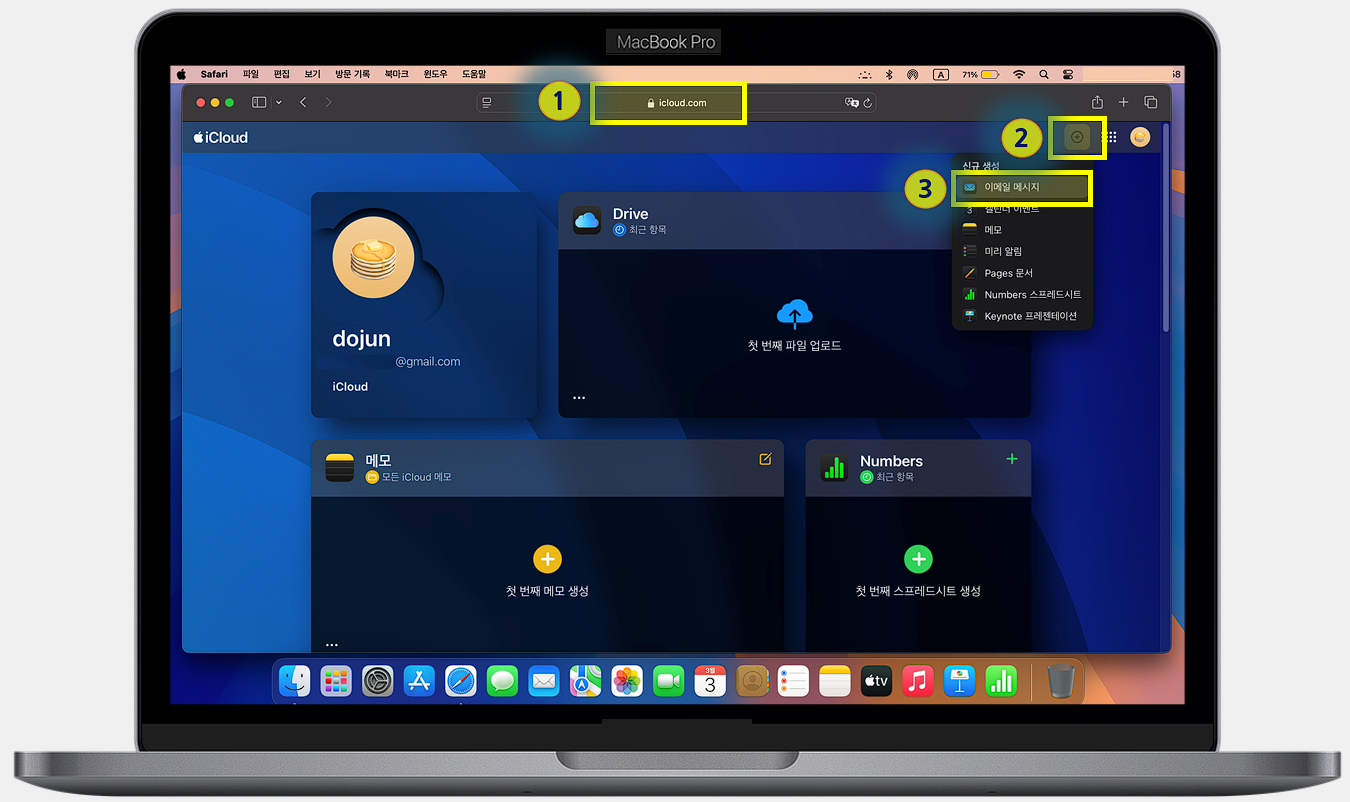The width and height of the screenshot is (1350, 802).
Task: Click the upload cloud icon in Drive tile
Action: 795,314
